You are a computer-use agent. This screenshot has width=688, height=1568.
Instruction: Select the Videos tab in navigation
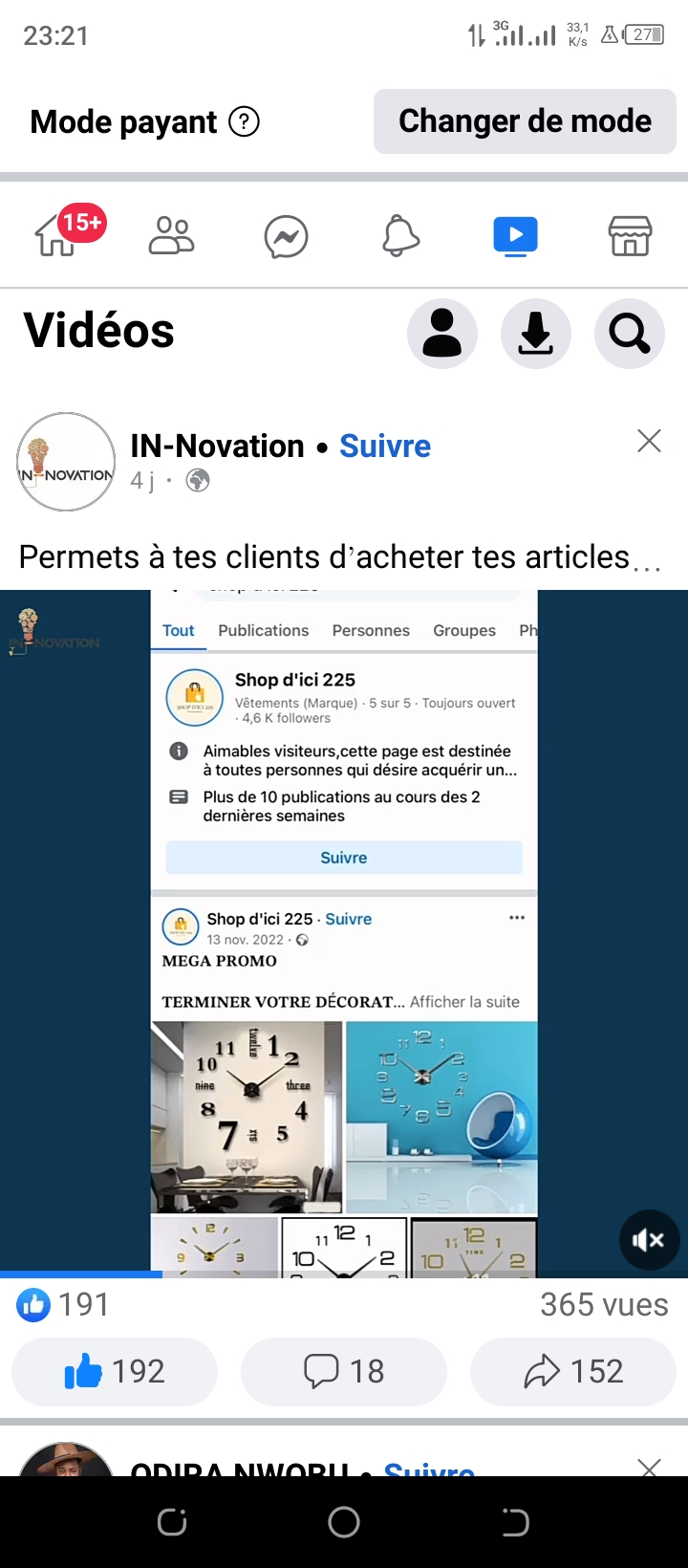pos(516,236)
